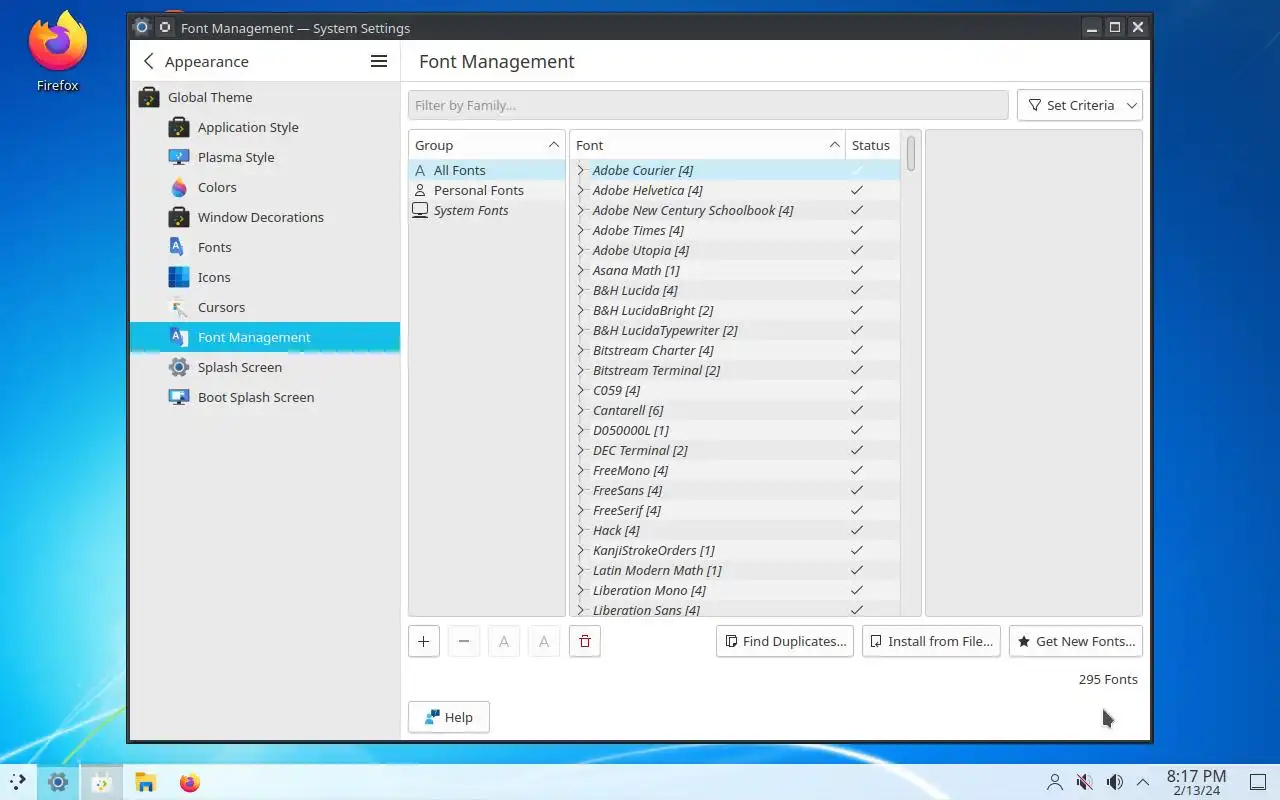Open the clock showing 8:17 PM
1280x800 pixels.
point(1196,782)
